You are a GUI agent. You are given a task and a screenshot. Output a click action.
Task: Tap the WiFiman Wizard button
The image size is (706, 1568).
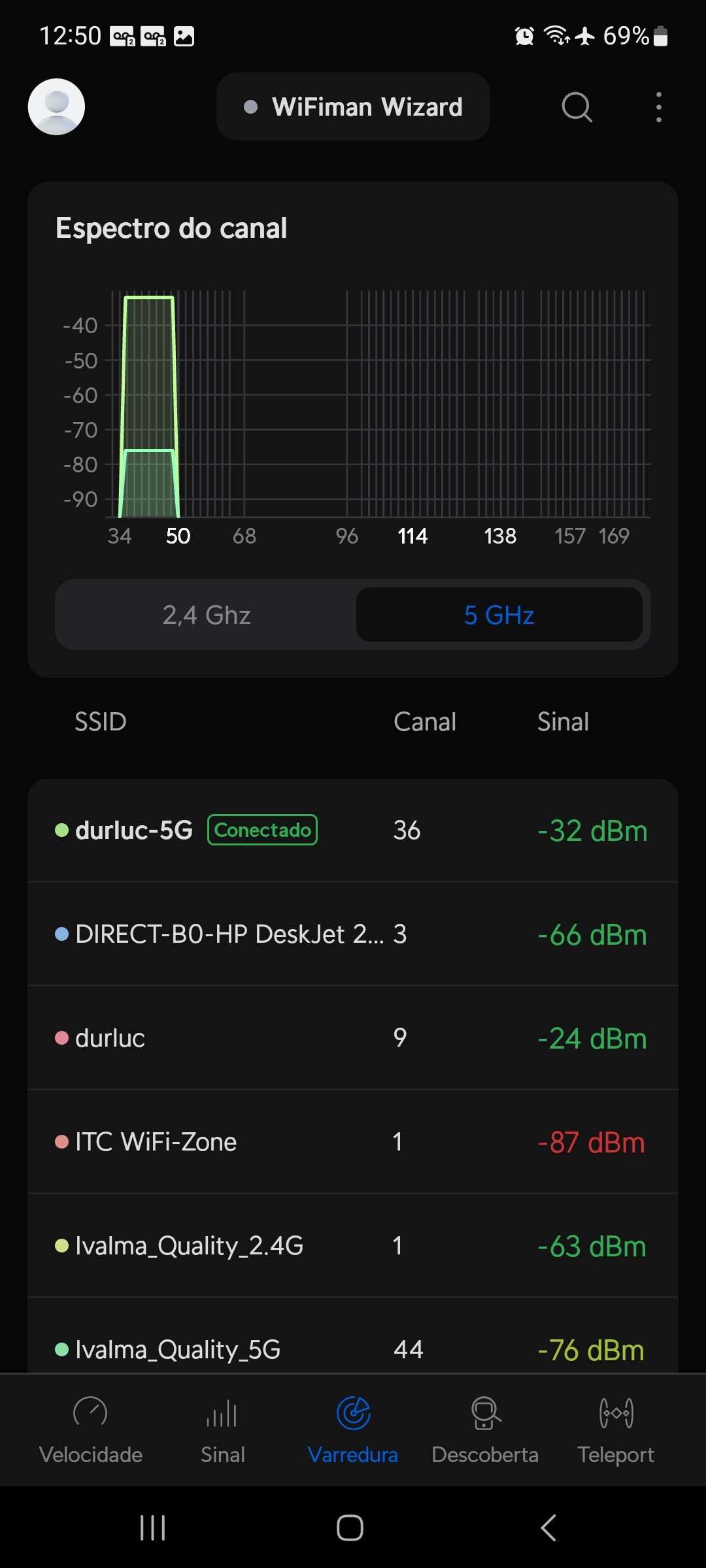[353, 106]
